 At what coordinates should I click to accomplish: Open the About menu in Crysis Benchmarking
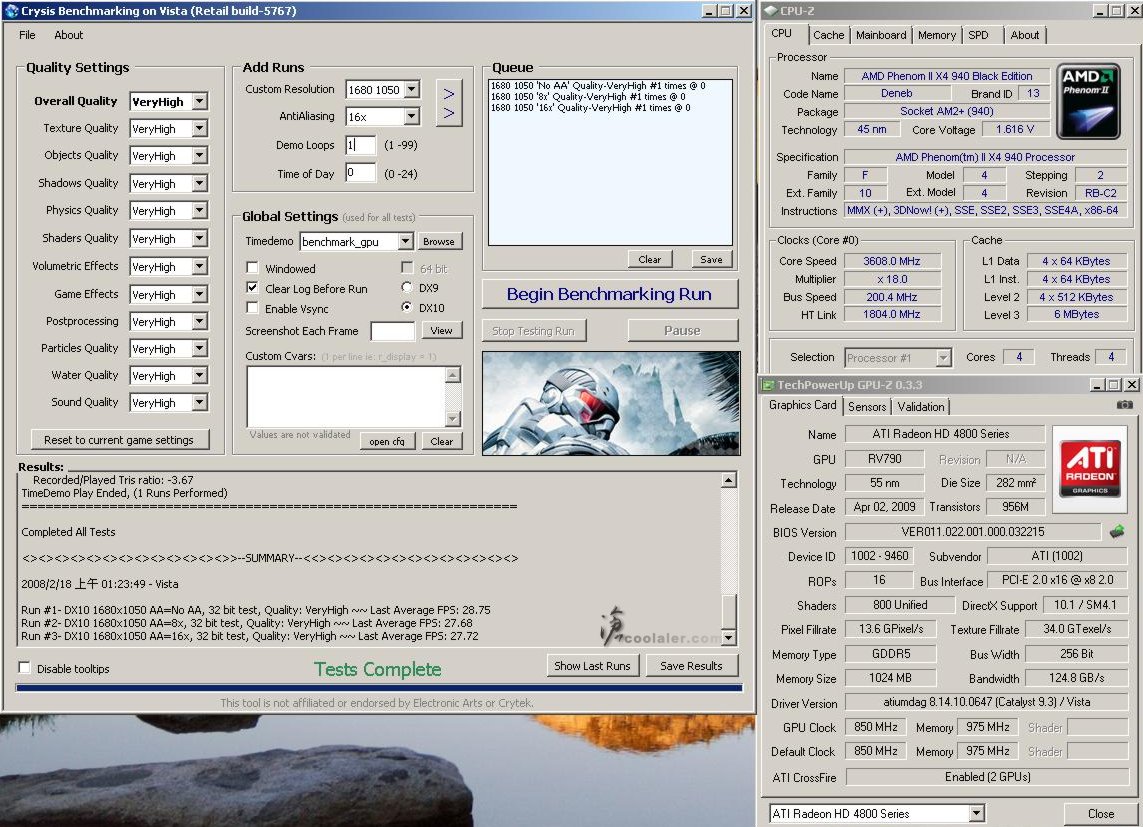coord(69,35)
